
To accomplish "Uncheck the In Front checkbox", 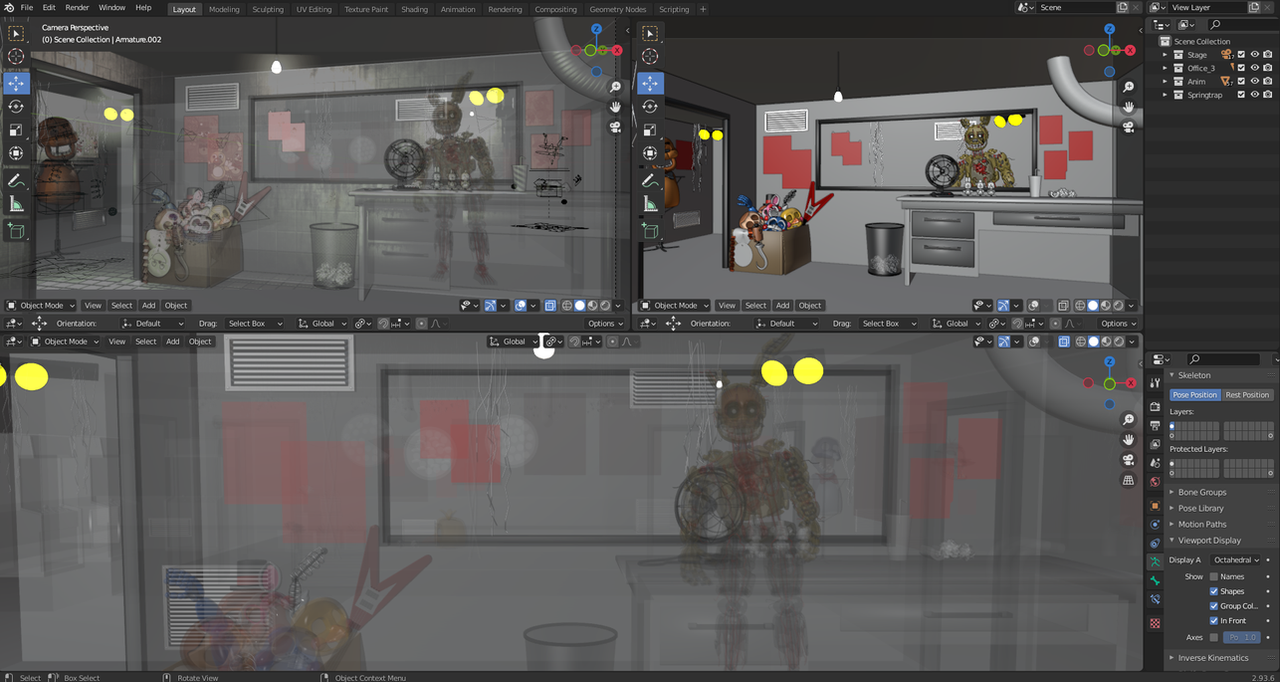I will pyautogui.click(x=1214, y=621).
